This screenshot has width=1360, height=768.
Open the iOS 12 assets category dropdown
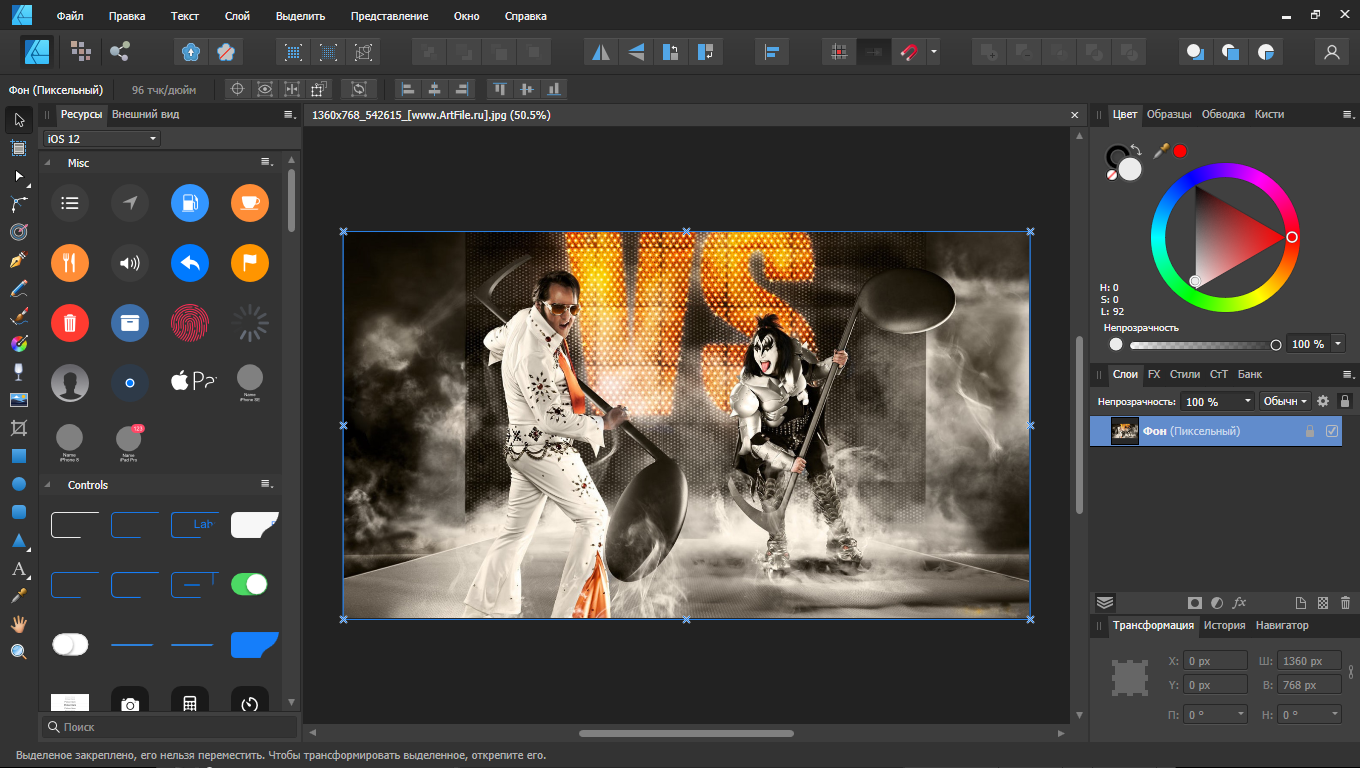tap(100, 139)
